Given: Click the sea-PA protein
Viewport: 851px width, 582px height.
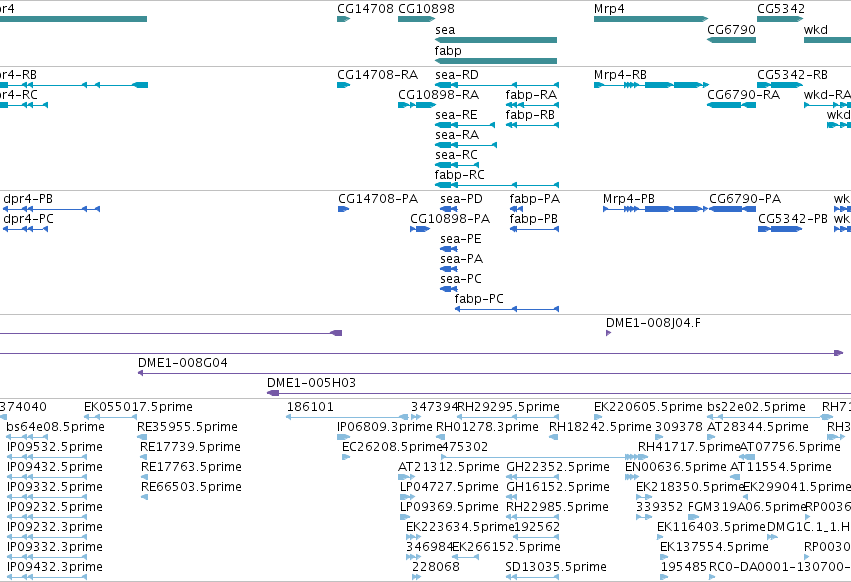Looking at the screenshot, I should [x=448, y=269].
